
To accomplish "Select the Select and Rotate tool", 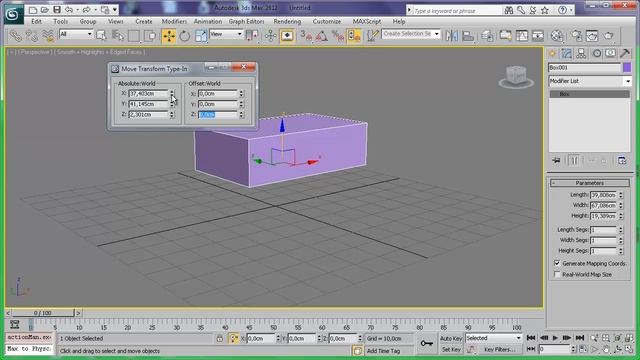I will (184, 36).
